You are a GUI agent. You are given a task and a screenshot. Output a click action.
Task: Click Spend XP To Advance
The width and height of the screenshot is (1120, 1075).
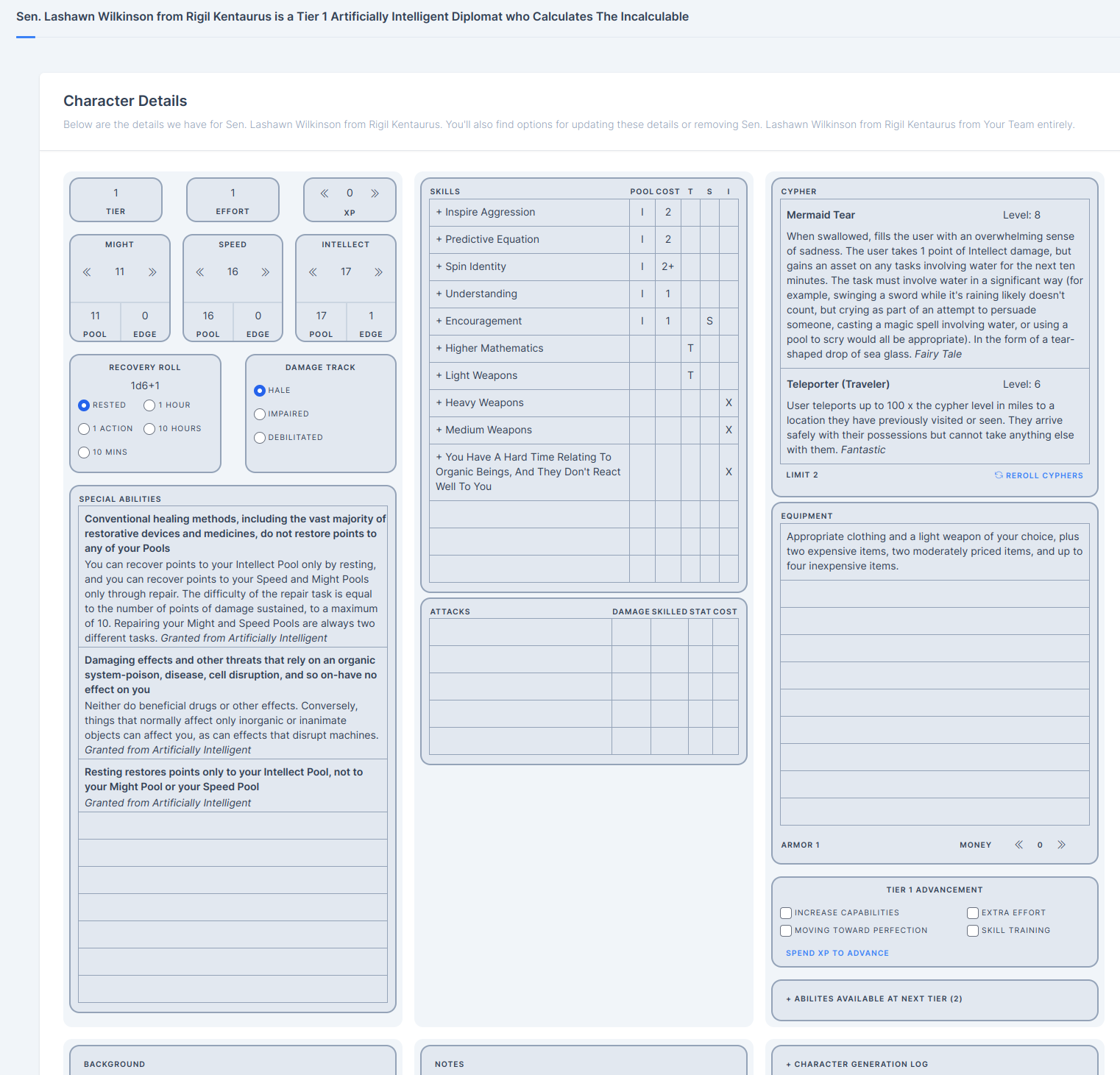point(837,954)
